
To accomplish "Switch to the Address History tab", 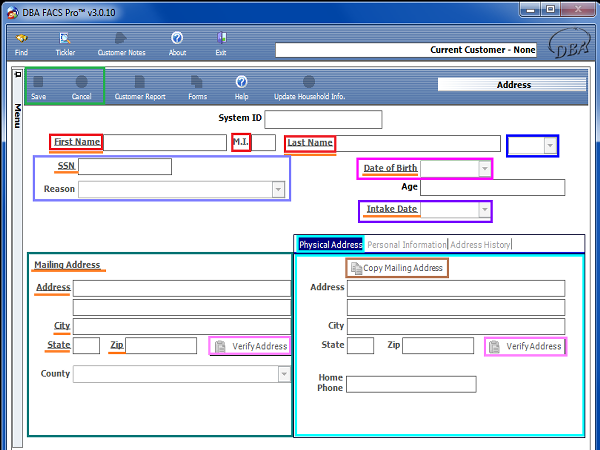I will [480, 245].
